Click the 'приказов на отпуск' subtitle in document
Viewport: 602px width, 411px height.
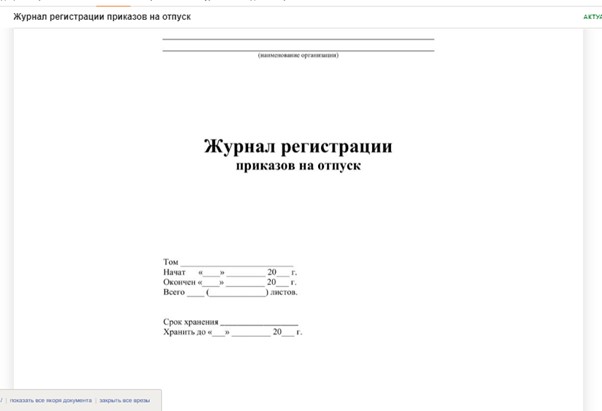(298, 166)
